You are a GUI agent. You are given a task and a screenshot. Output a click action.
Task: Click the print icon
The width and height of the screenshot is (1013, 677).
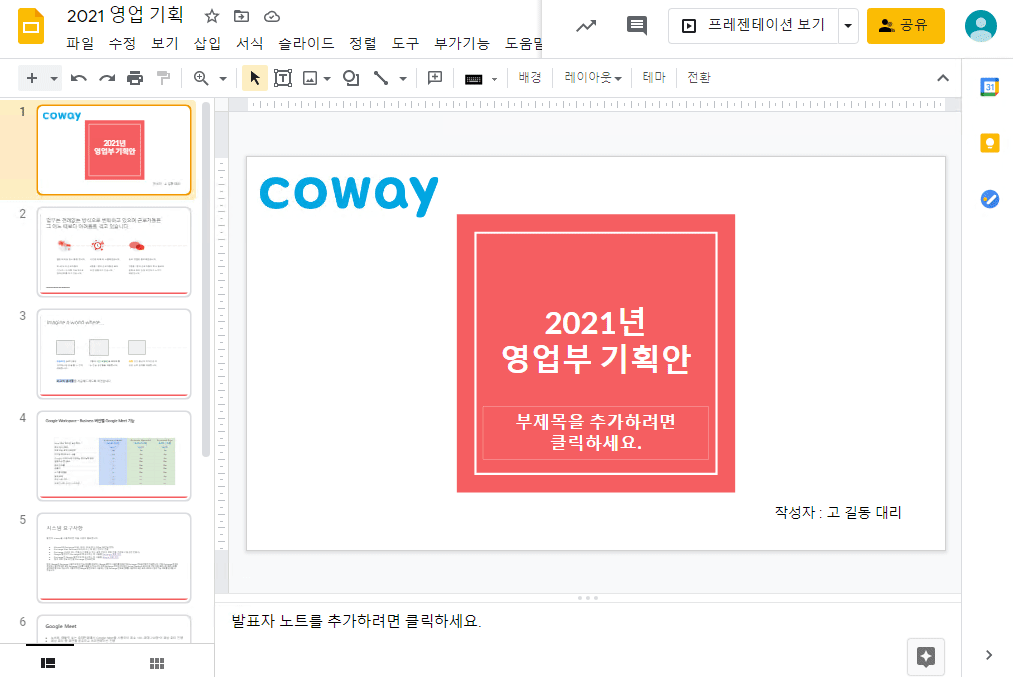click(x=135, y=78)
